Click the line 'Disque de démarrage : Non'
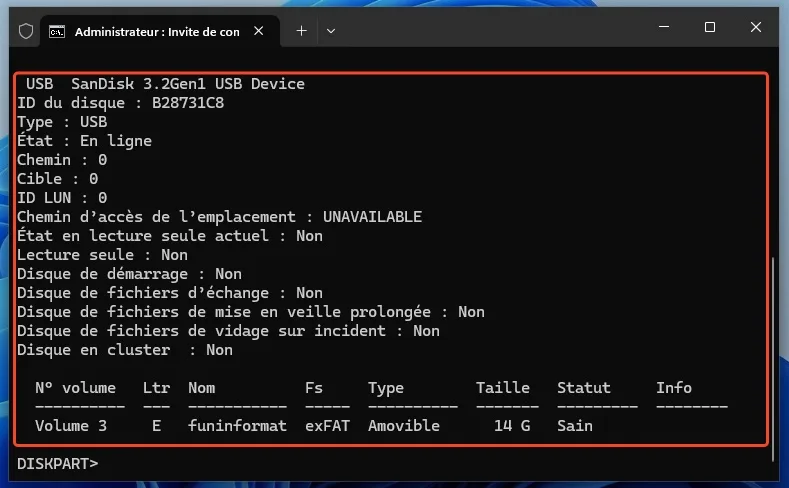This screenshot has width=789, height=488. (129, 274)
